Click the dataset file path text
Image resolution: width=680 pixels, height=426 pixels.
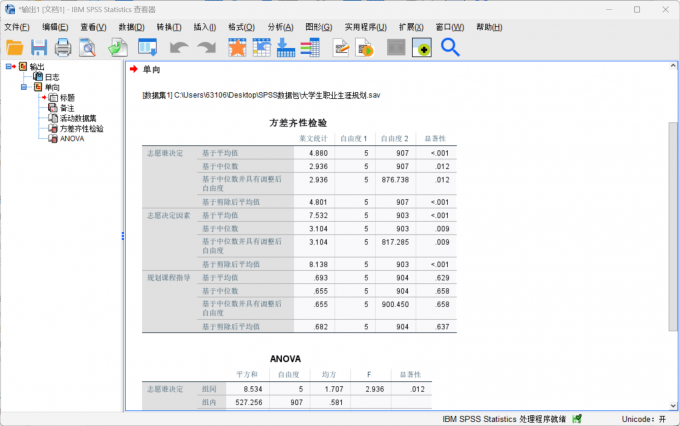click(x=262, y=95)
